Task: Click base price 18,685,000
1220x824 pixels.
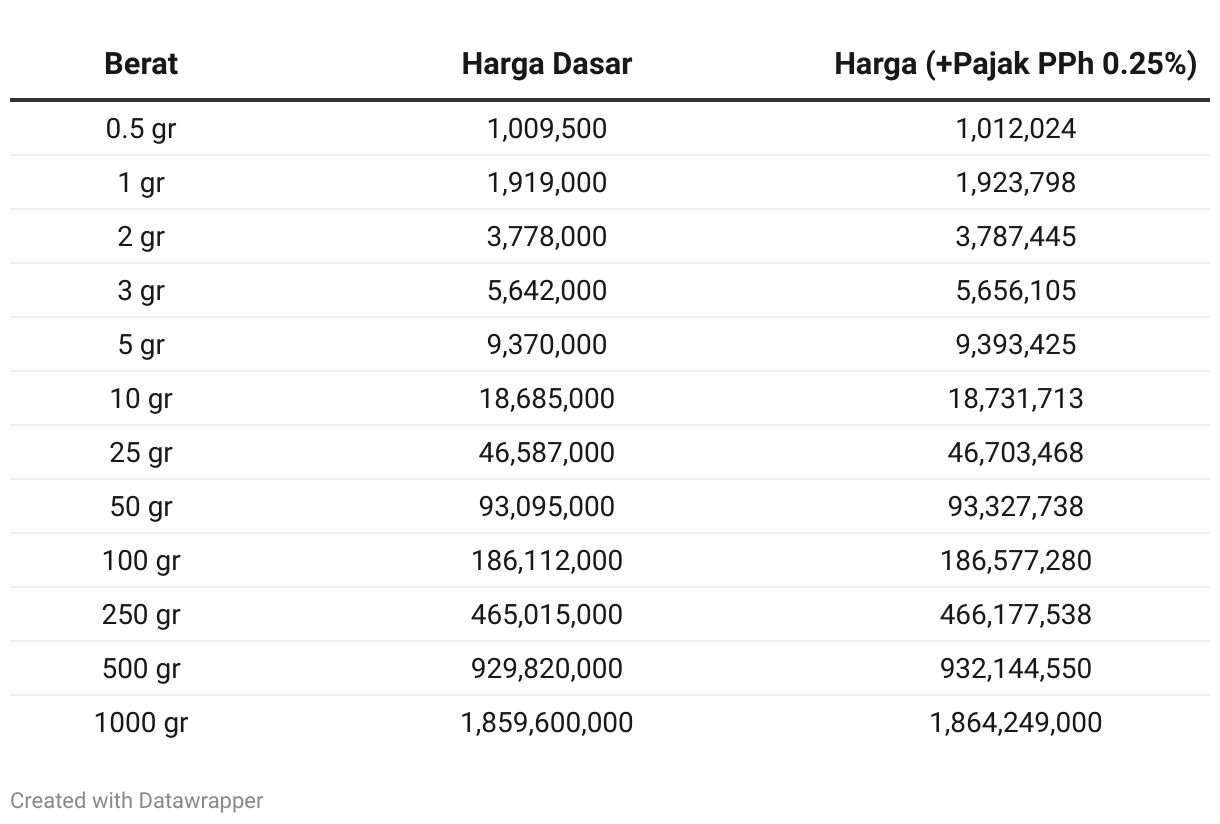Action: pos(547,399)
